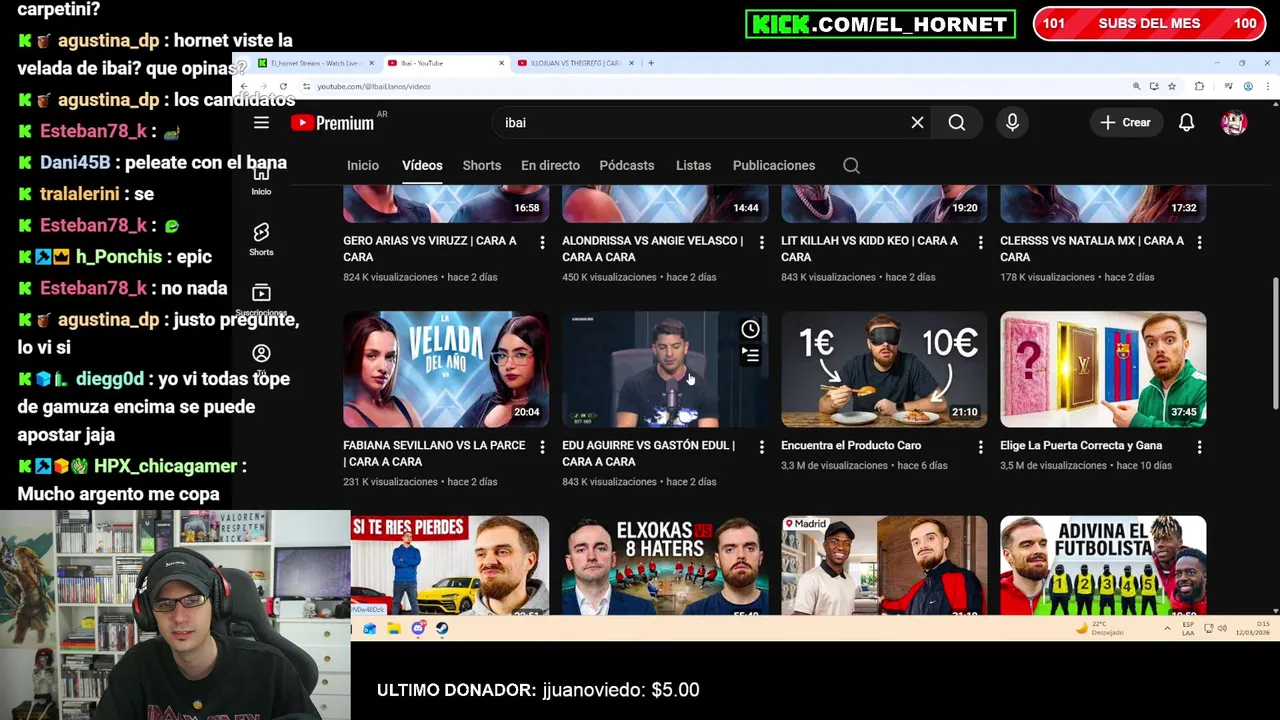Play the 1€ vs 10€ food thumbnail
Image resolution: width=1280 pixels, height=720 pixels.
884,369
